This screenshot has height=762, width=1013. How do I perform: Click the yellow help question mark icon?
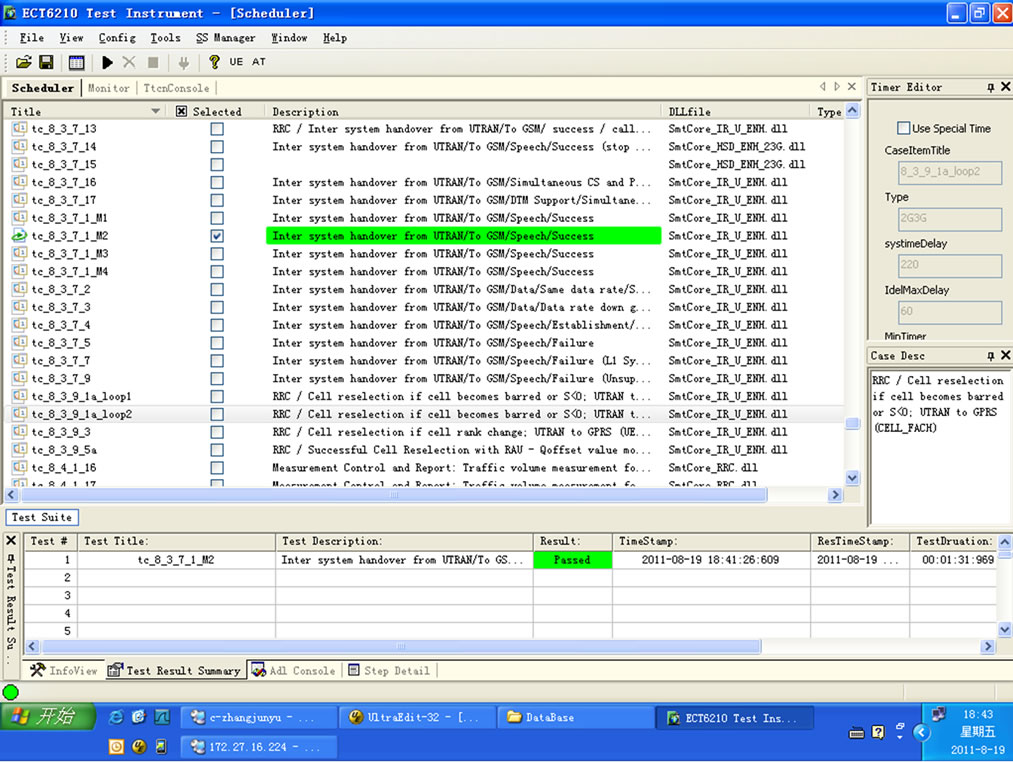pyautogui.click(x=213, y=62)
